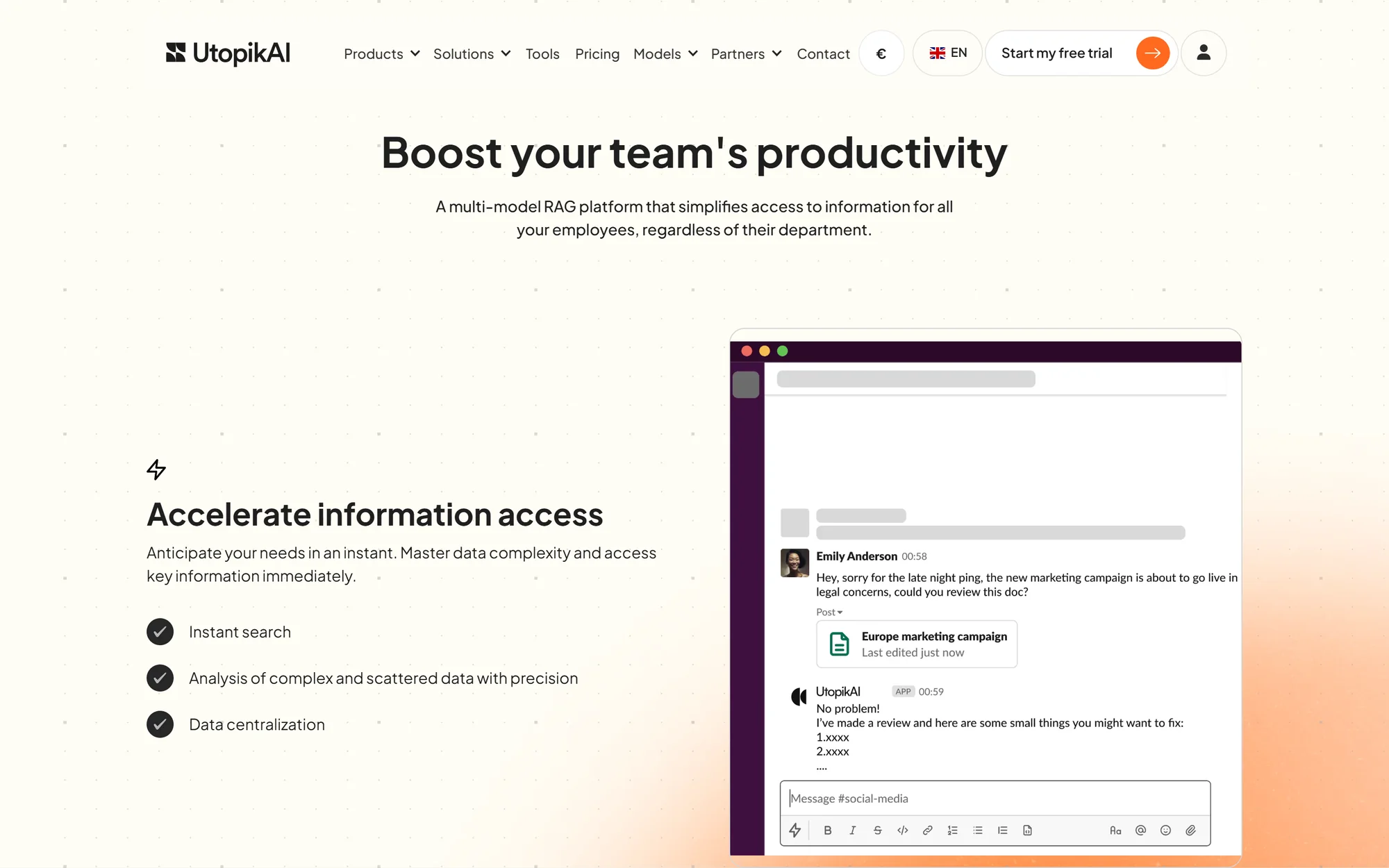Toggle bold formatting in message toolbar
Screen dimensions: 1389x868
tap(827, 830)
